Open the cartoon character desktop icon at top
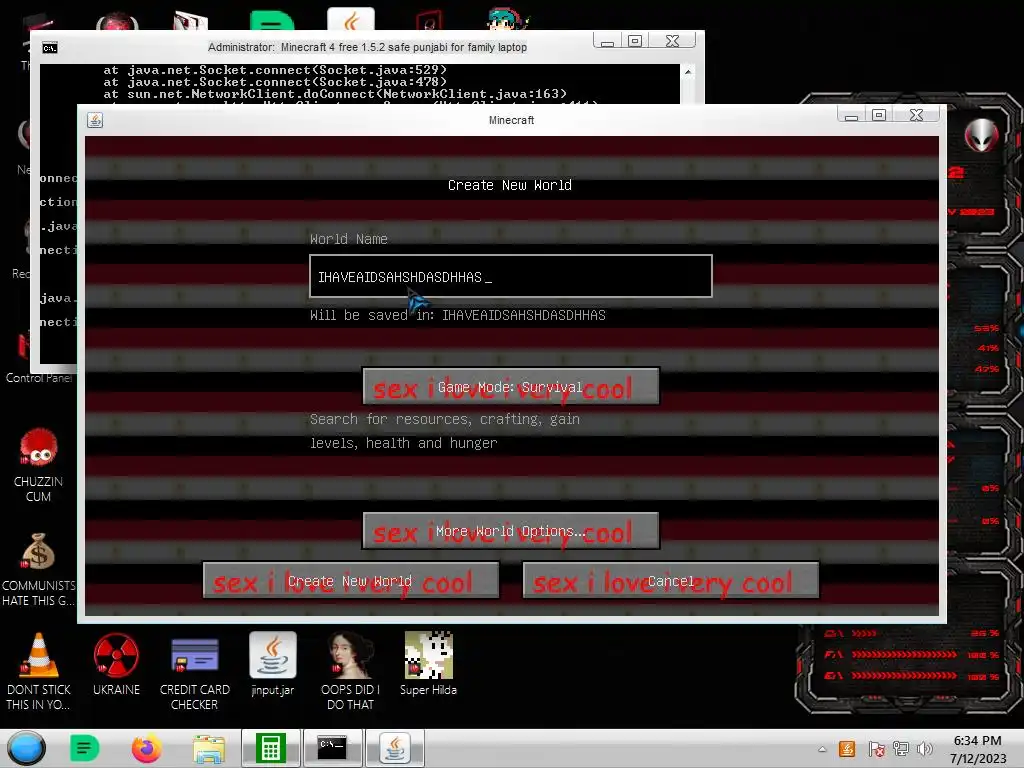 [508, 19]
